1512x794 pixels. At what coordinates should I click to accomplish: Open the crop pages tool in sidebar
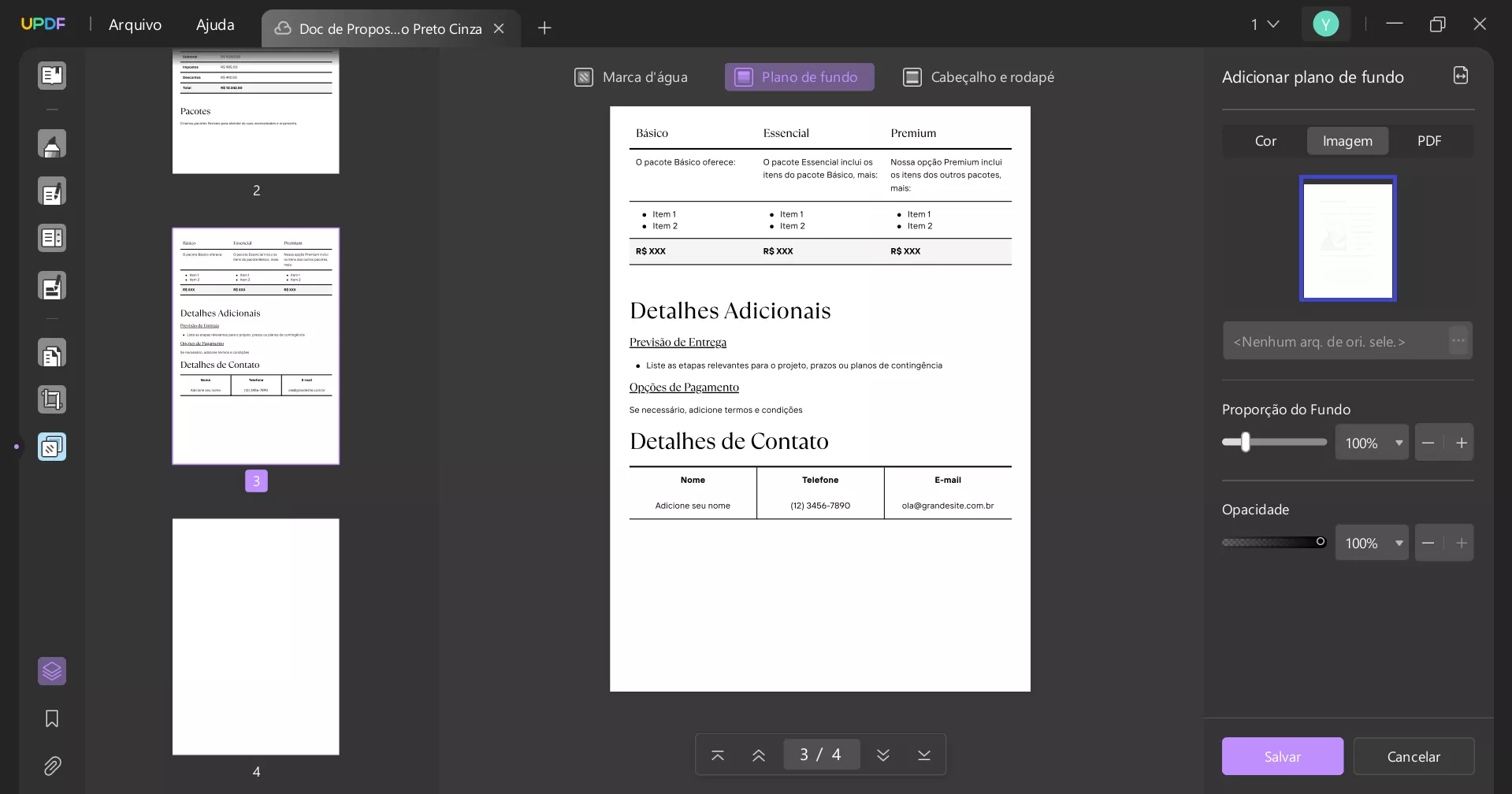click(52, 399)
